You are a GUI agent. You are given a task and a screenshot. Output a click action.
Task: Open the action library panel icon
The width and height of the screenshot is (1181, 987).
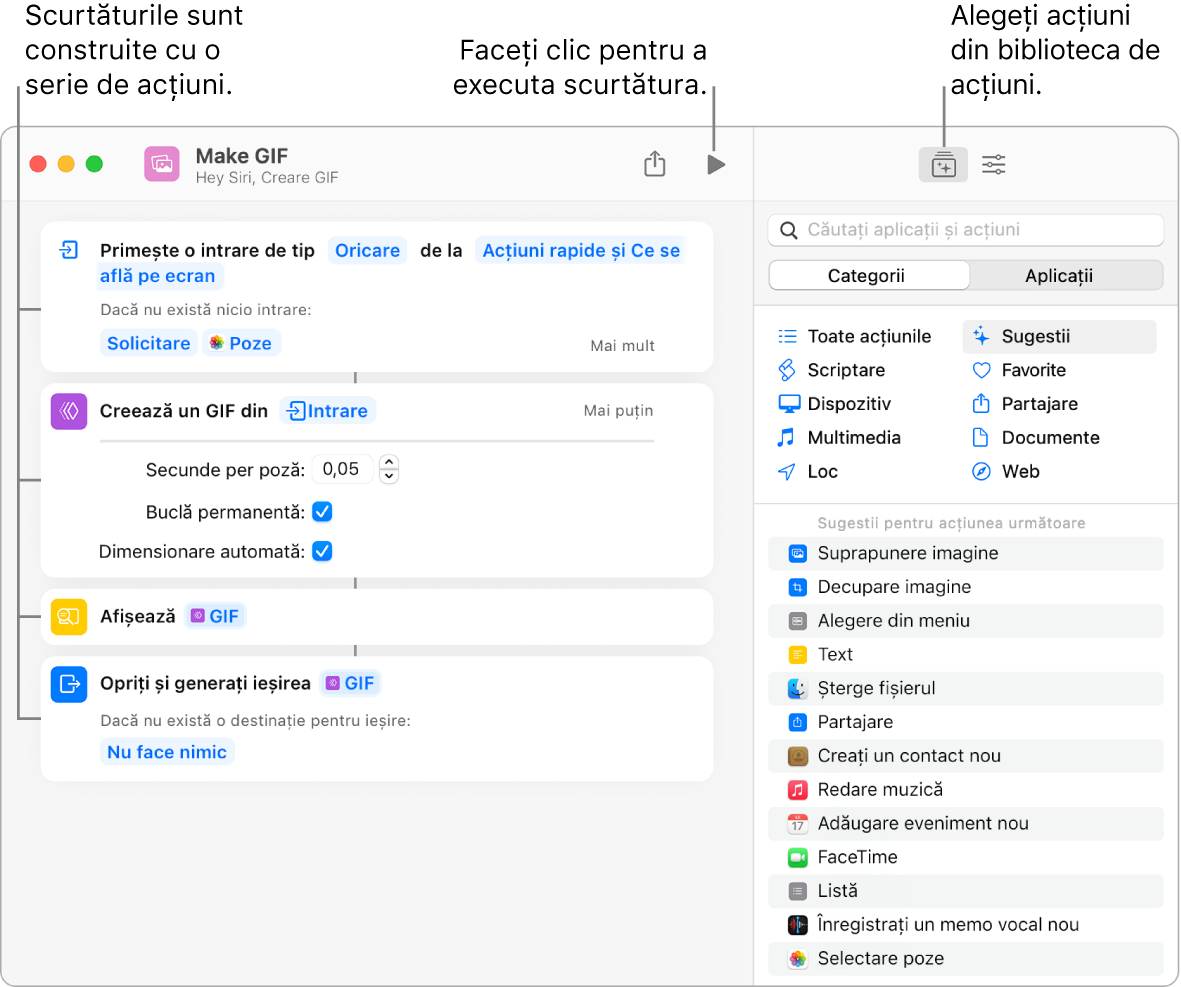point(943,165)
